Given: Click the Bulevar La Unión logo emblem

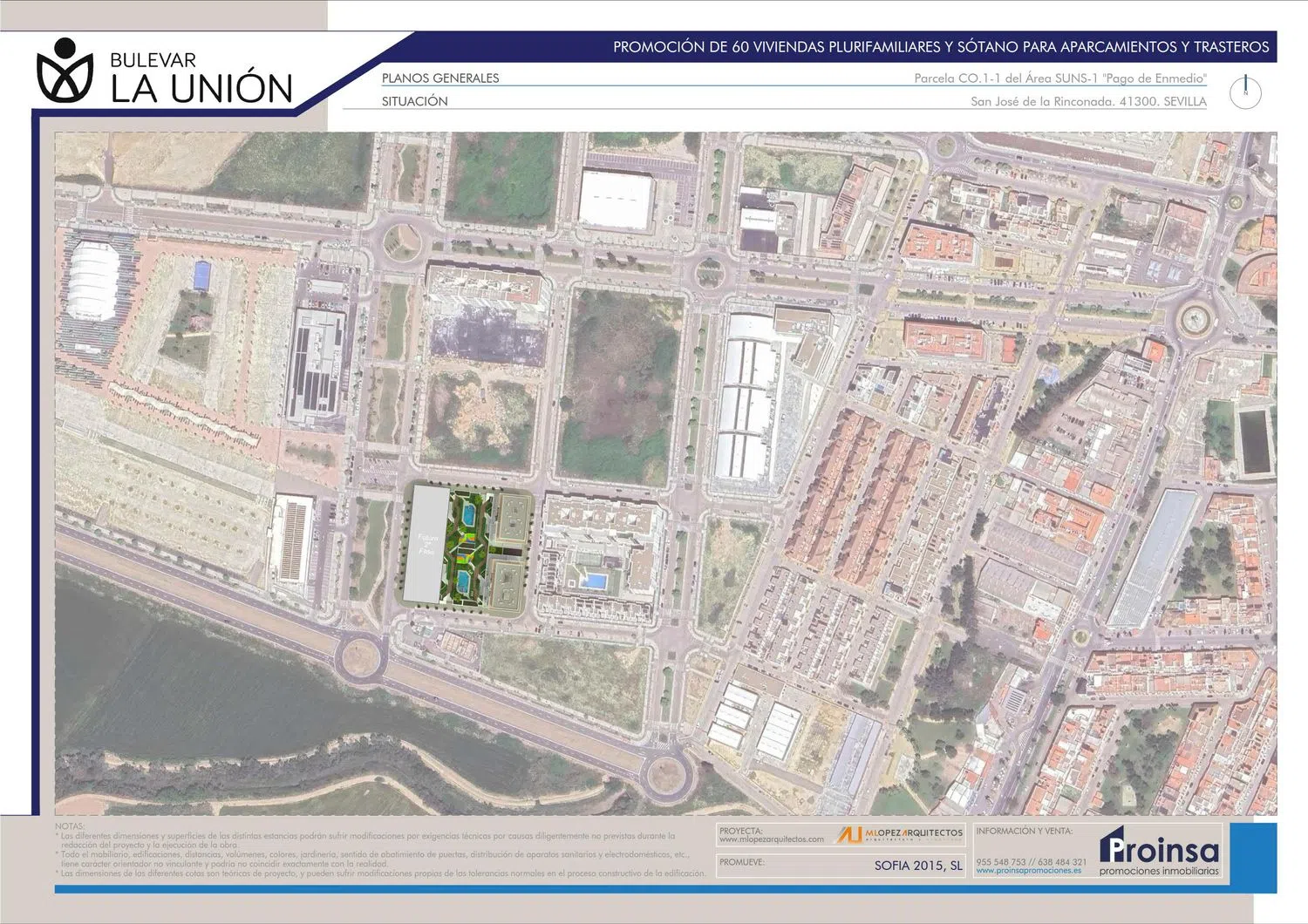Looking at the screenshot, I should click(x=64, y=71).
